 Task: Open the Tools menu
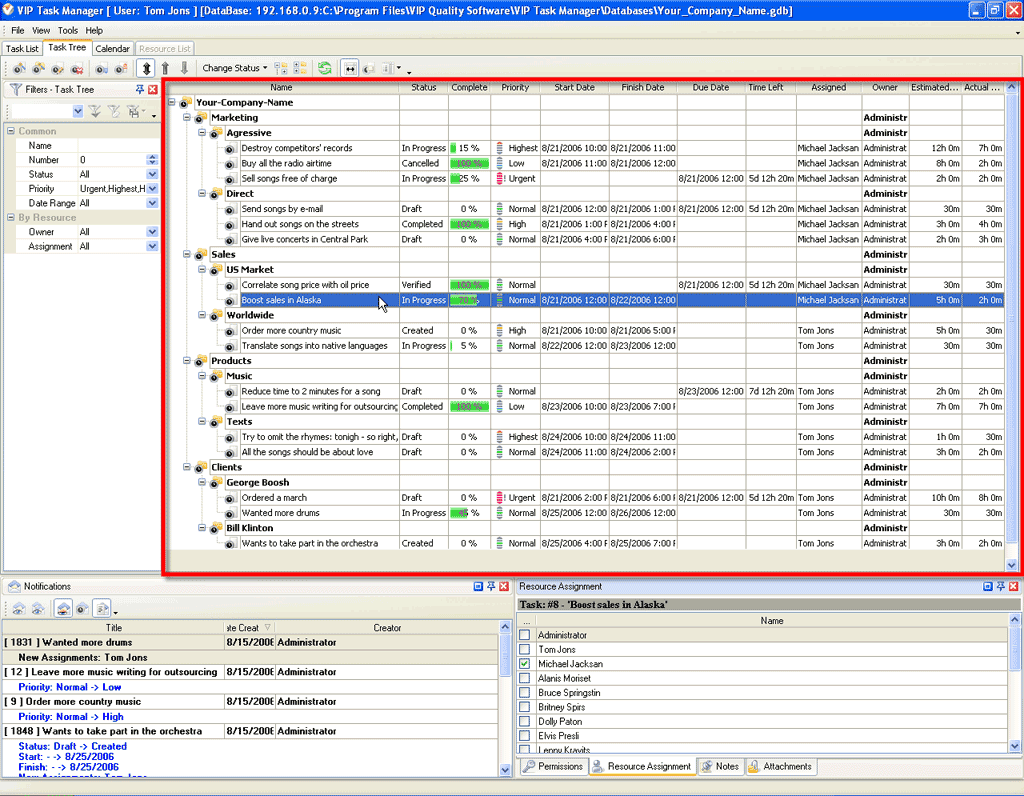coord(67,31)
